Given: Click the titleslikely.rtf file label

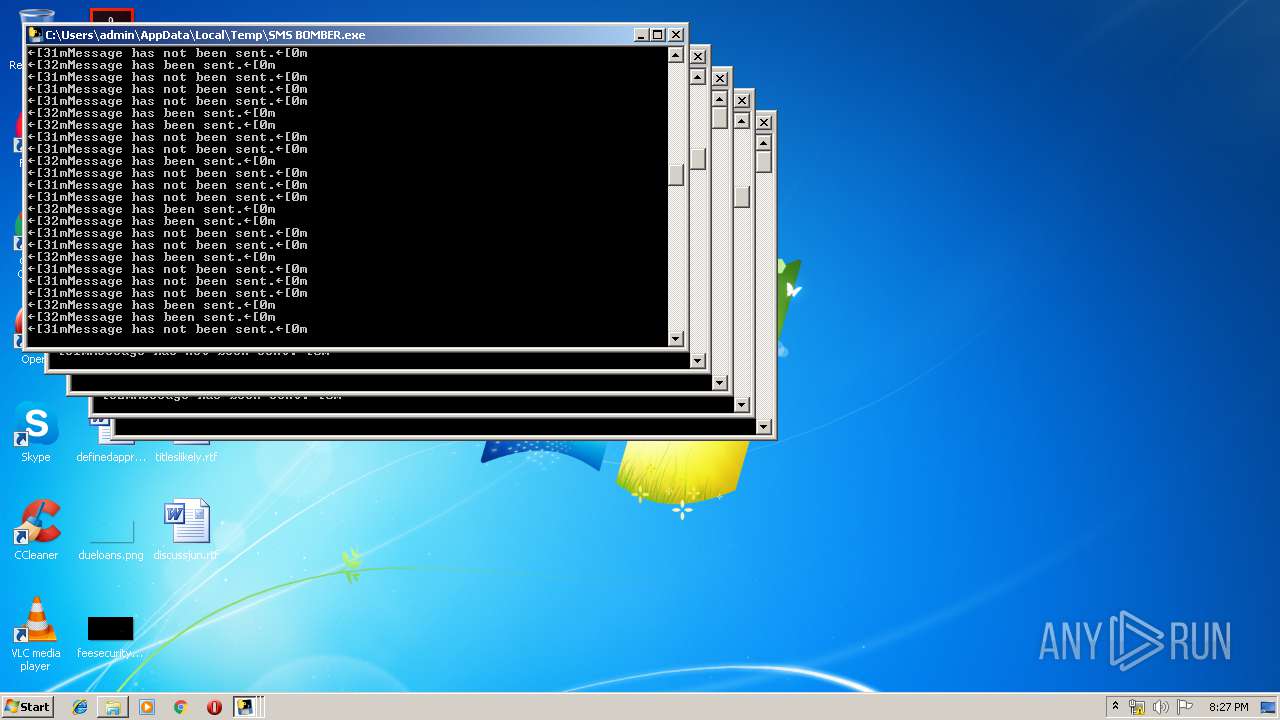Looking at the screenshot, I should coord(186,457).
